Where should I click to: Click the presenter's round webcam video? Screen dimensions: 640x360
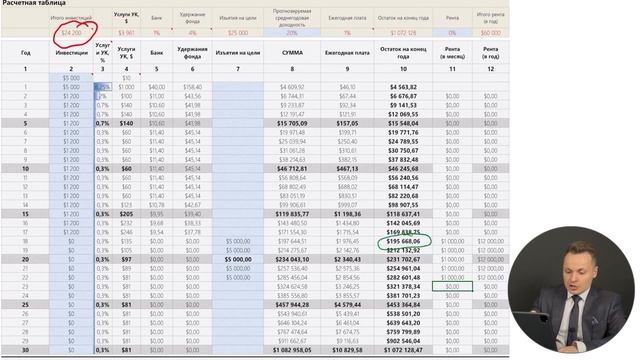click(571, 290)
